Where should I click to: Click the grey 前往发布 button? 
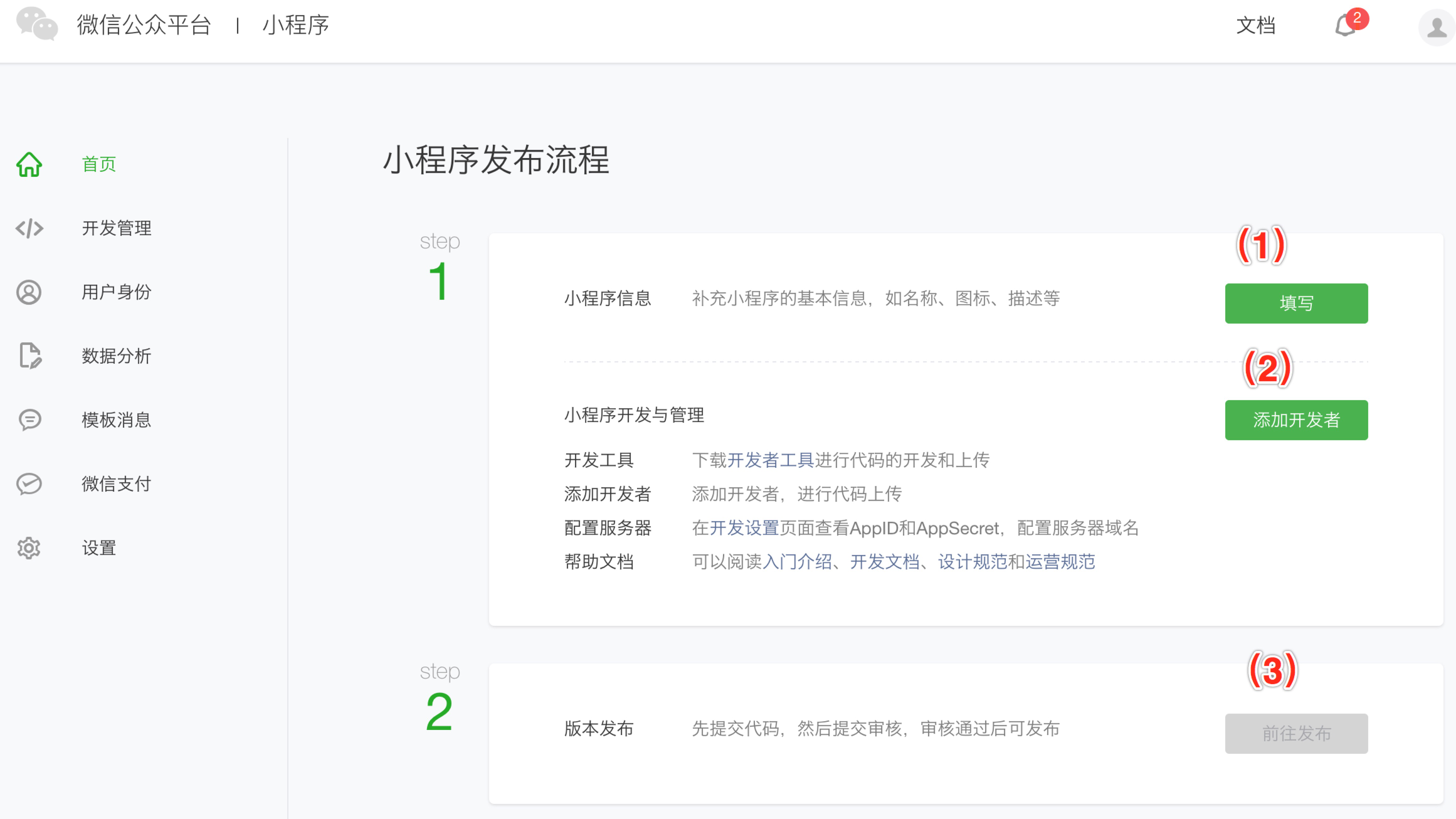[1296, 734]
